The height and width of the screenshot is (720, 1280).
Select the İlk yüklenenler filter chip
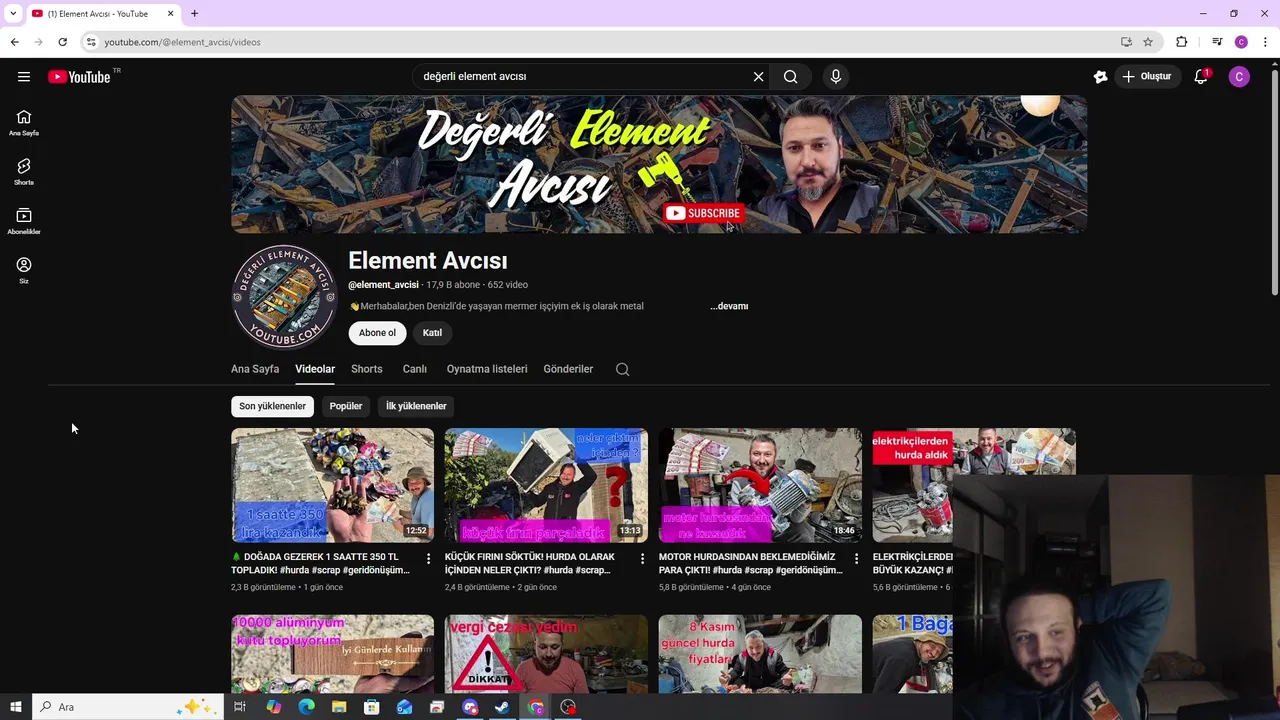click(x=416, y=406)
